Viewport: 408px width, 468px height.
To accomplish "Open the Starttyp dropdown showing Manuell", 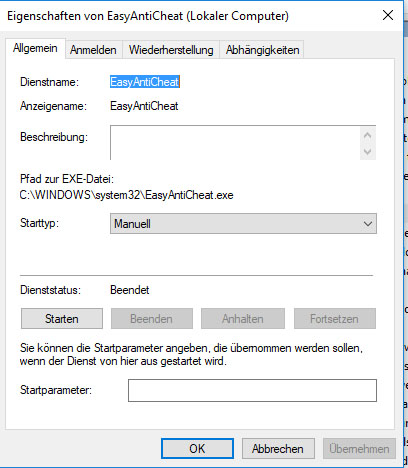I will click(243, 224).
